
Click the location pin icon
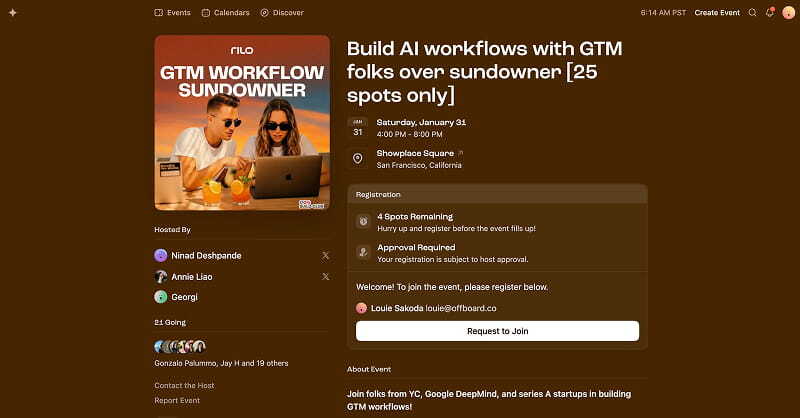(x=358, y=159)
